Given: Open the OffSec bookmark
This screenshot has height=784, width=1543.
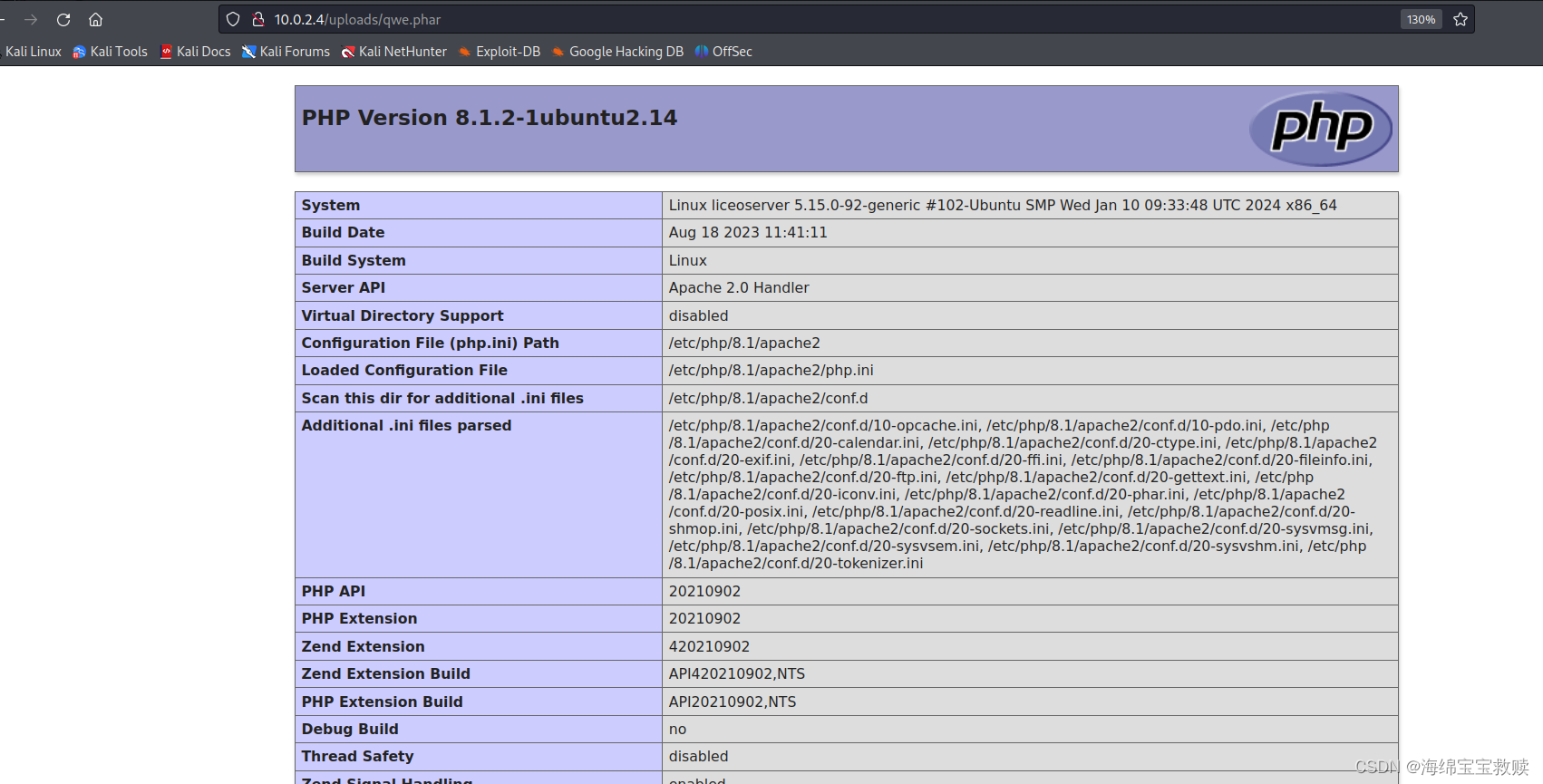Looking at the screenshot, I should (x=723, y=52).
